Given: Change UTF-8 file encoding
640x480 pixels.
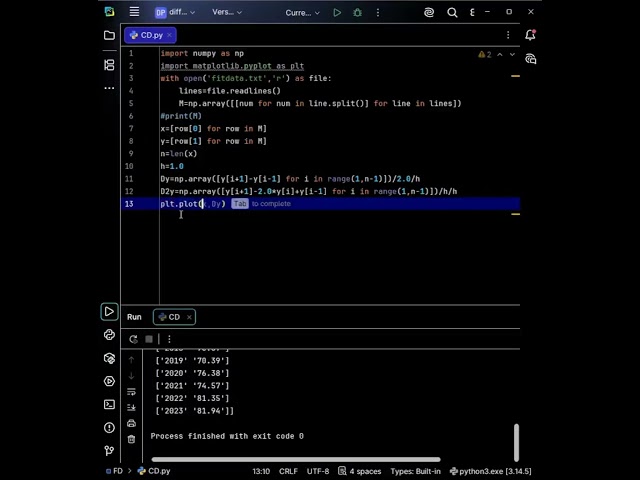Looking at the screenshot, I should [318, 471].
